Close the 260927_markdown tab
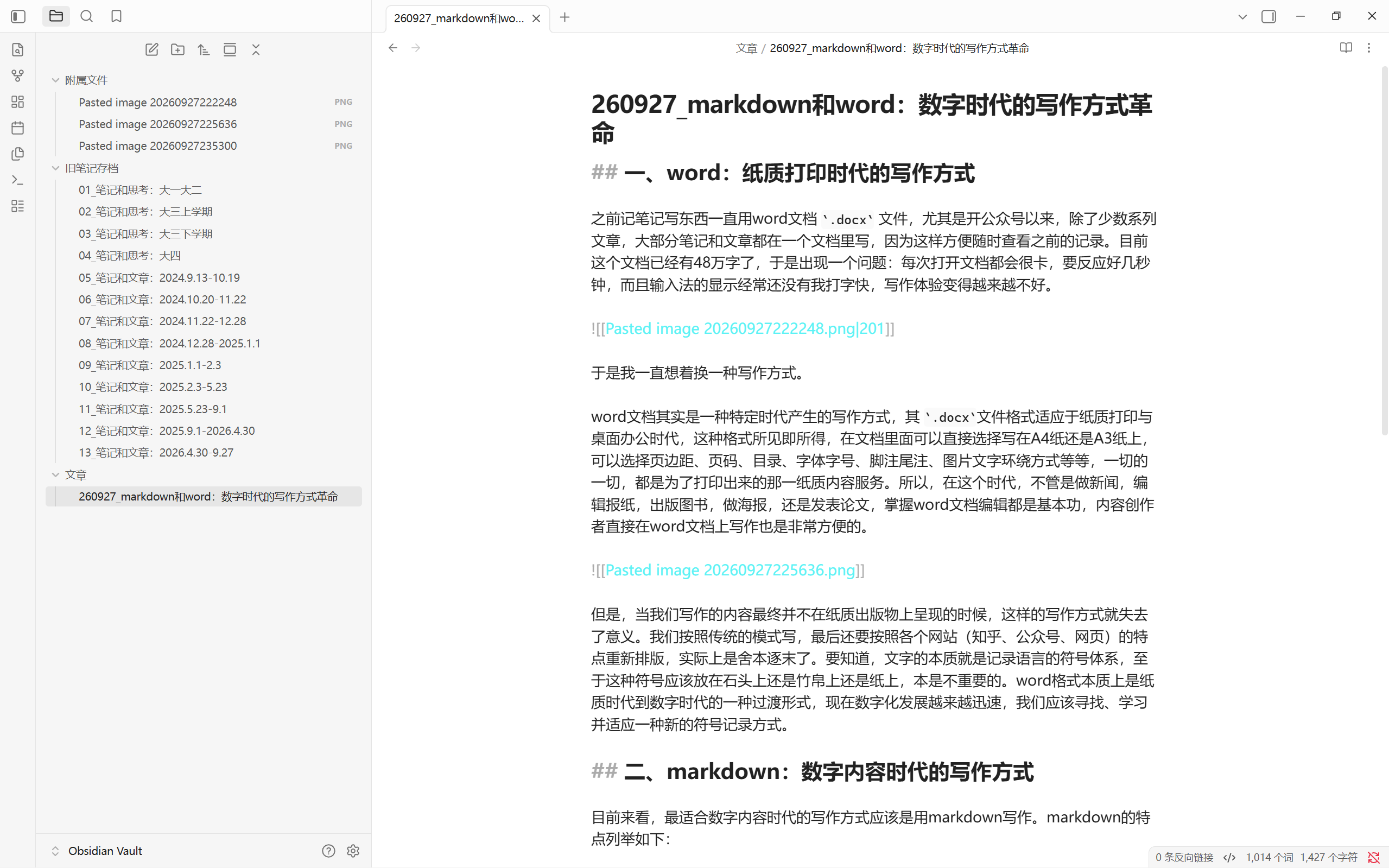 click(x=536, y=18)
